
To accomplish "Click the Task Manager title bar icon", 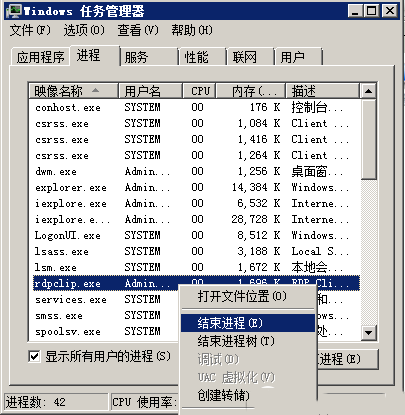I will click(14, 11).
